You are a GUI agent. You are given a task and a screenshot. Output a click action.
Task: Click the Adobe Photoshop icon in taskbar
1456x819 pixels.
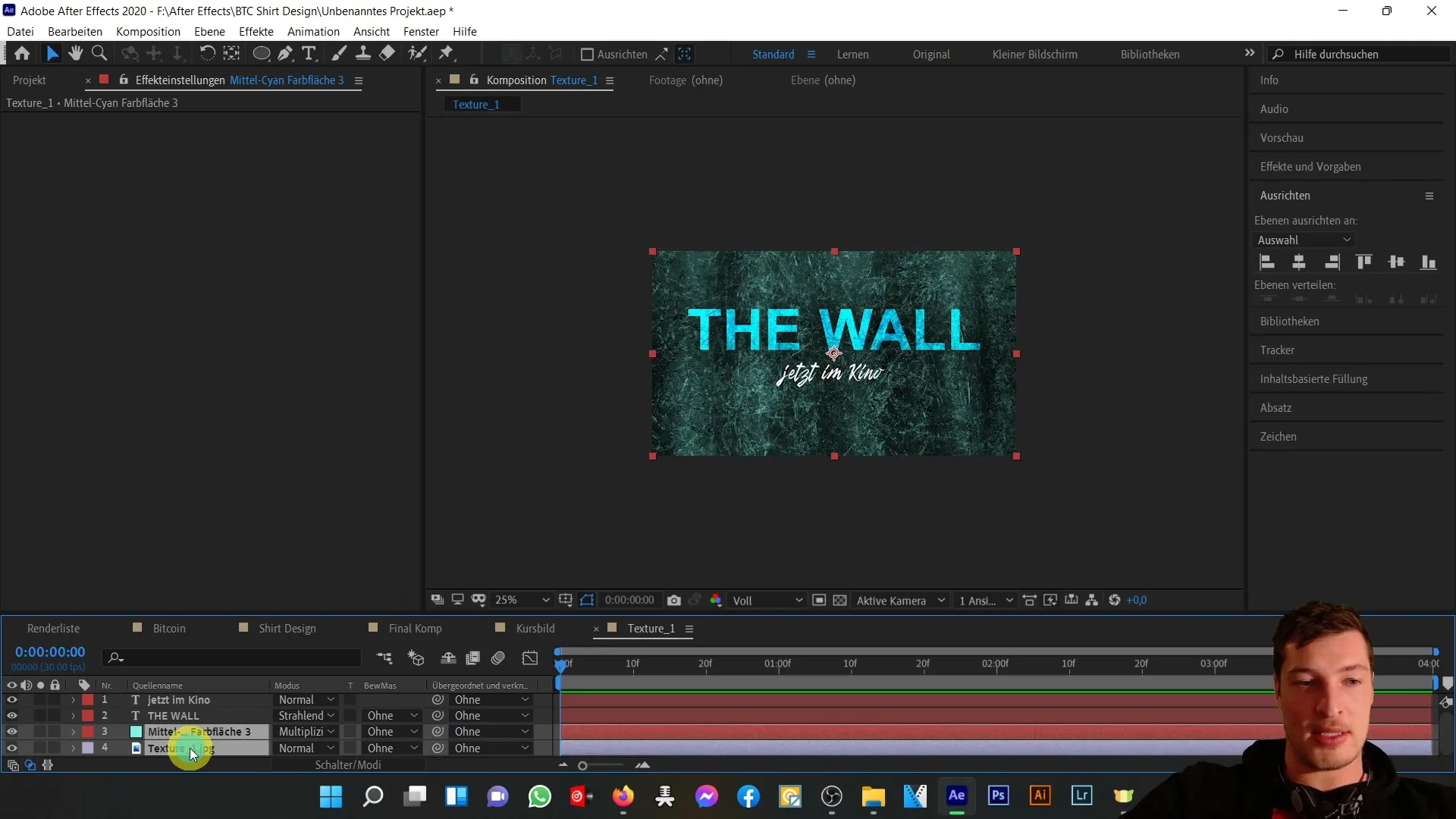pyautogui.click(x=999, y=796)
